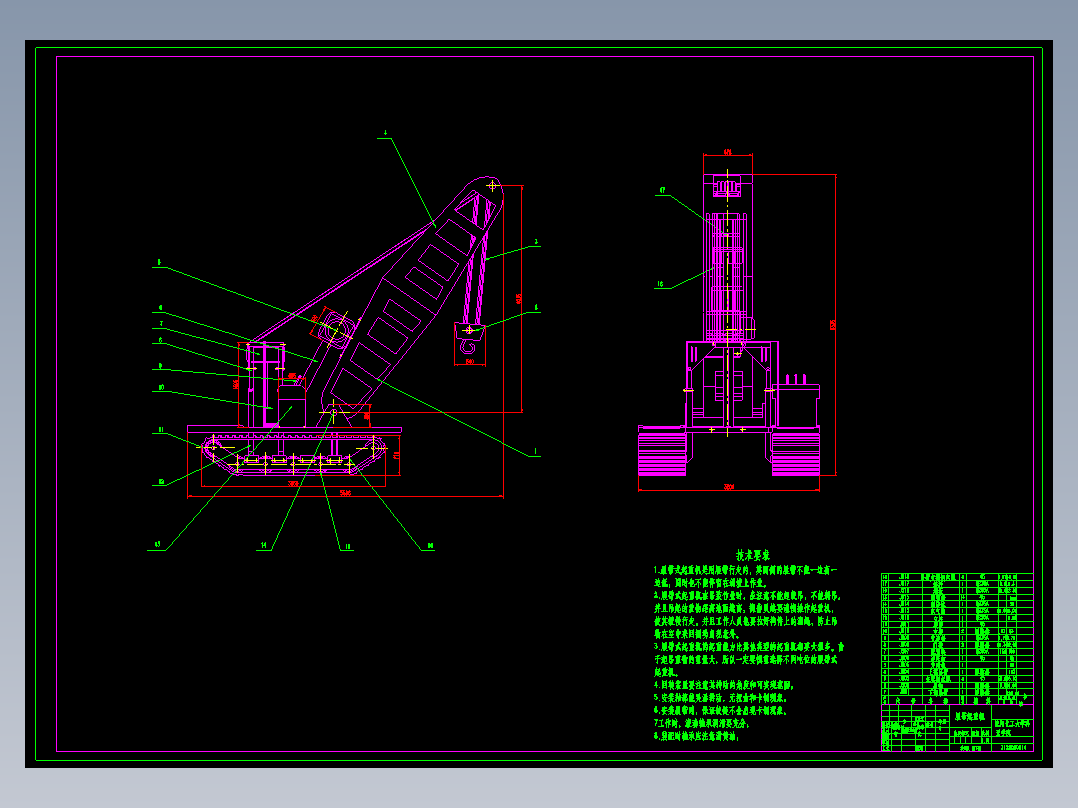
Task: Select callout number 13 under the side view
Action: tap(157, 545)
